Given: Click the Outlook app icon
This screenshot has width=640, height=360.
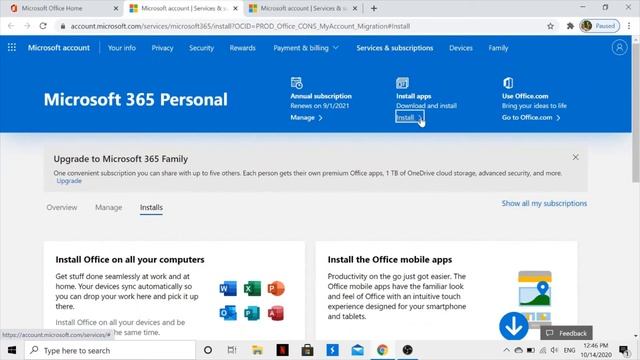Looking at the screenshot, I should point(228,313).
